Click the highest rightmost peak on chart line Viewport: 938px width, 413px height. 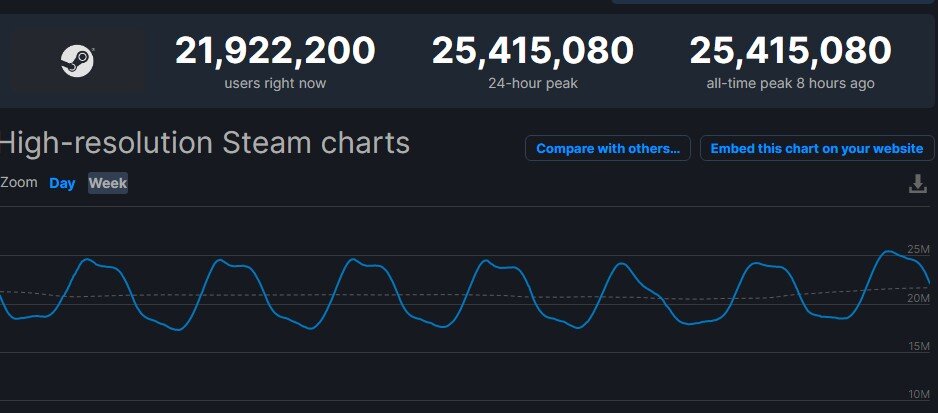[888, 251]
